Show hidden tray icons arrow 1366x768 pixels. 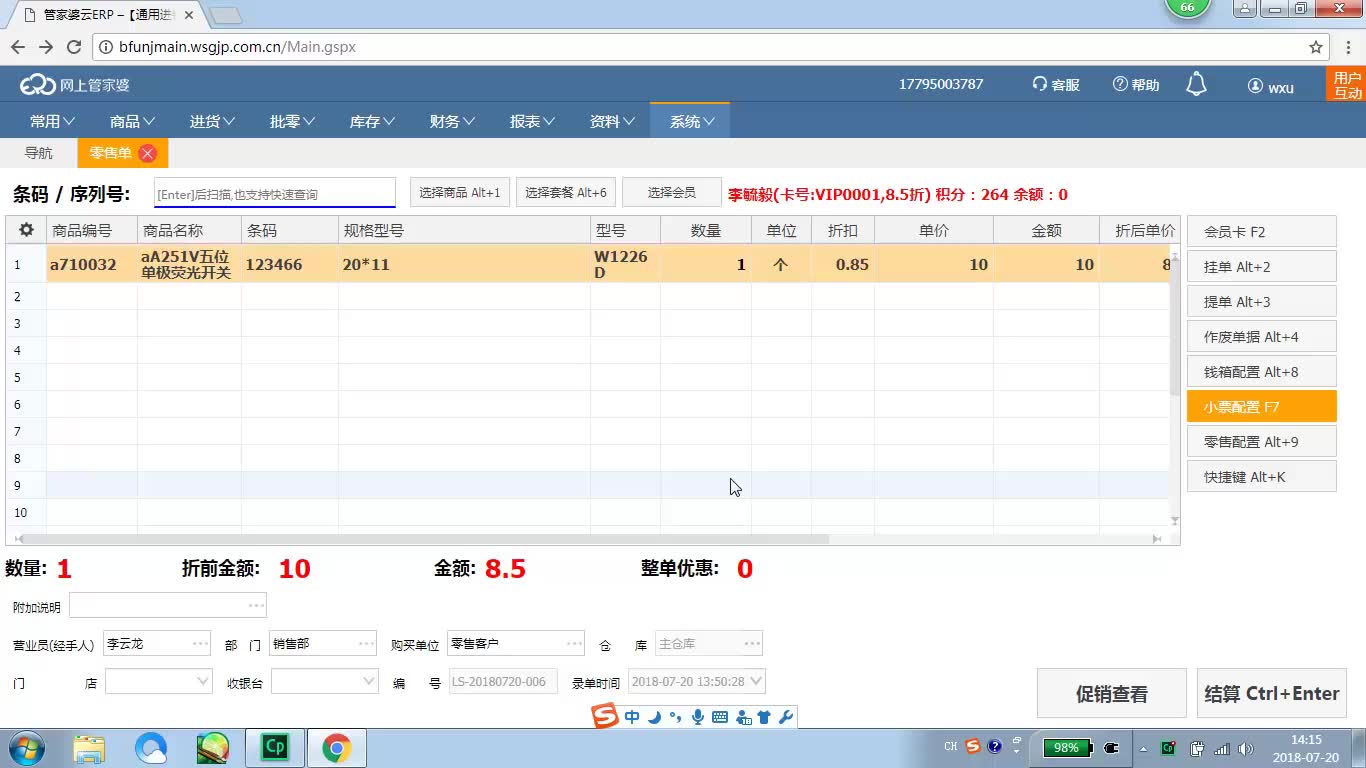[1143, 748]
